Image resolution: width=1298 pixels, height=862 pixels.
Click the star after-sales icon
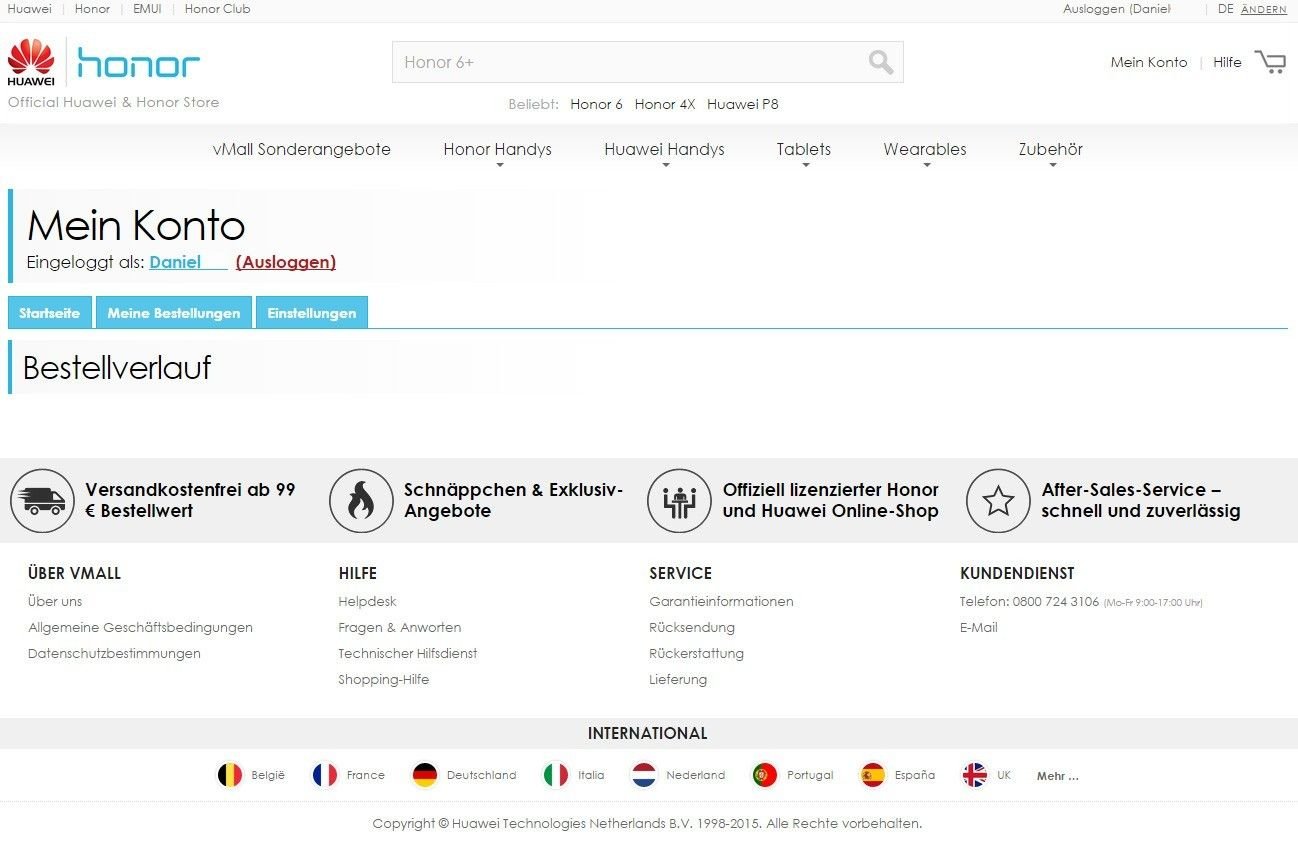998,500
